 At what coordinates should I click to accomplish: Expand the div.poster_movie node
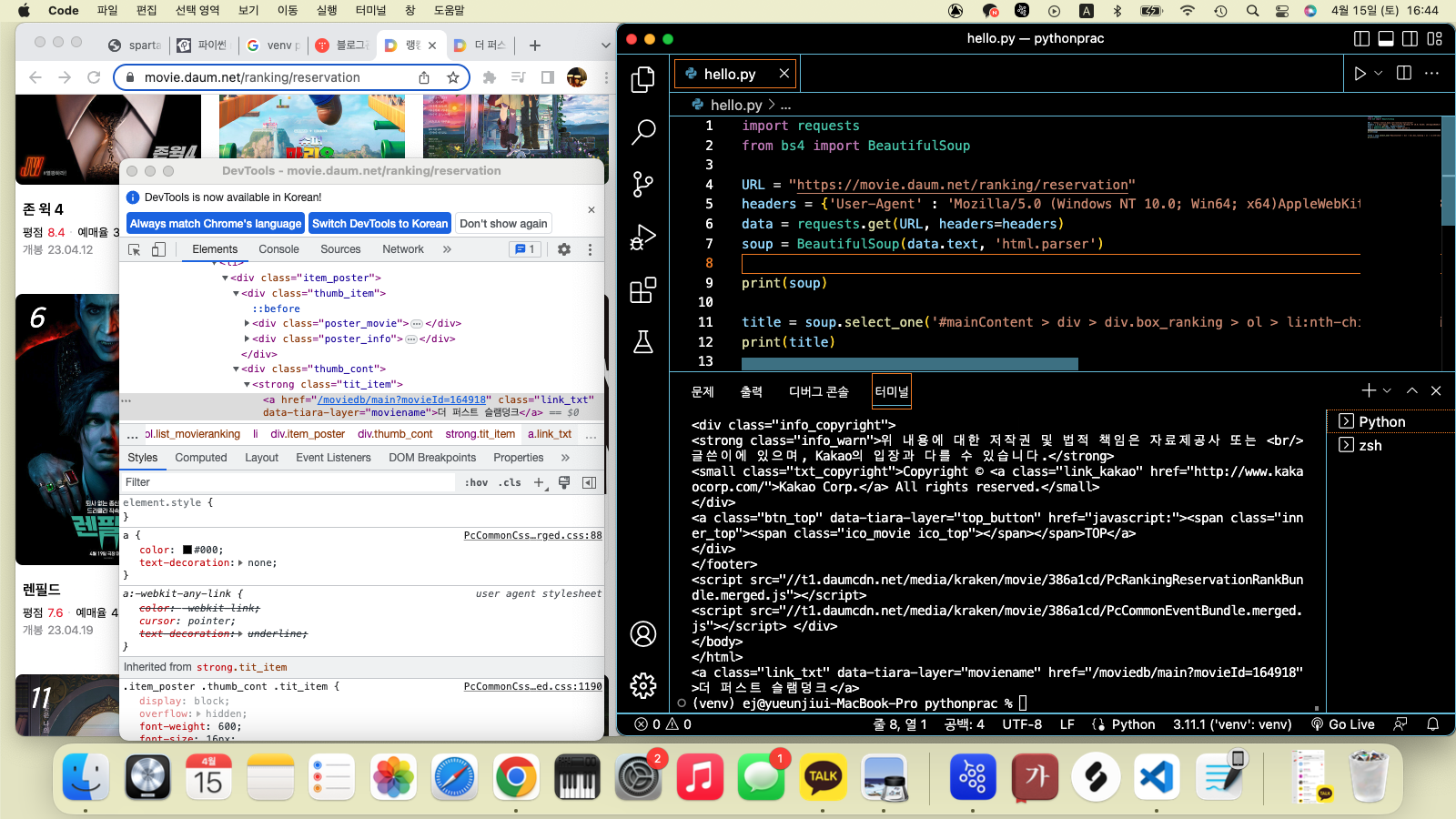[x=247, y=324]
